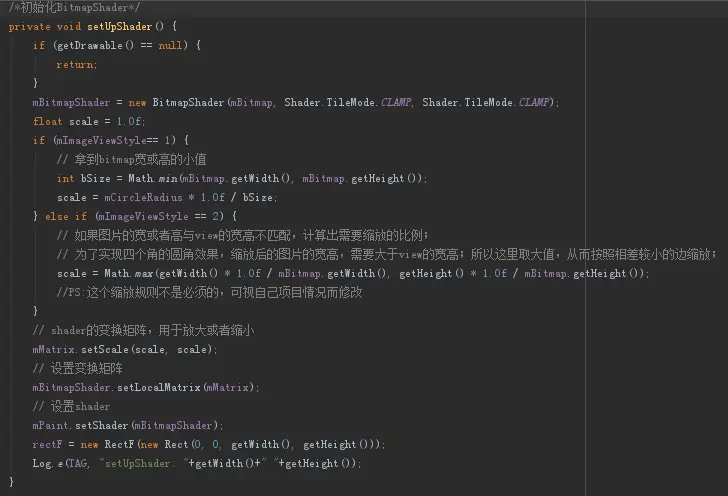This screenshot has height=496, width=728.
Task: Click the 'int bSize' declaration
Action: click(x=84, y=178)
